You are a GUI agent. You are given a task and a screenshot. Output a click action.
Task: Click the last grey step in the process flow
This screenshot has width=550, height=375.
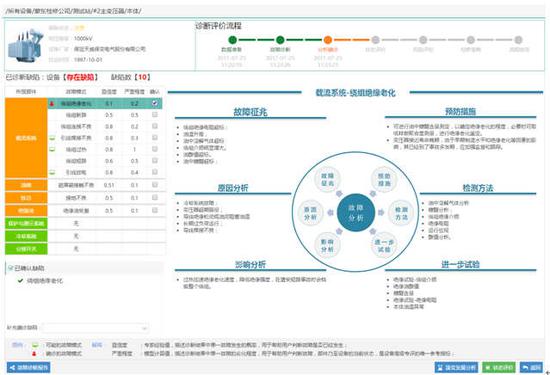[x=518, y=40]
